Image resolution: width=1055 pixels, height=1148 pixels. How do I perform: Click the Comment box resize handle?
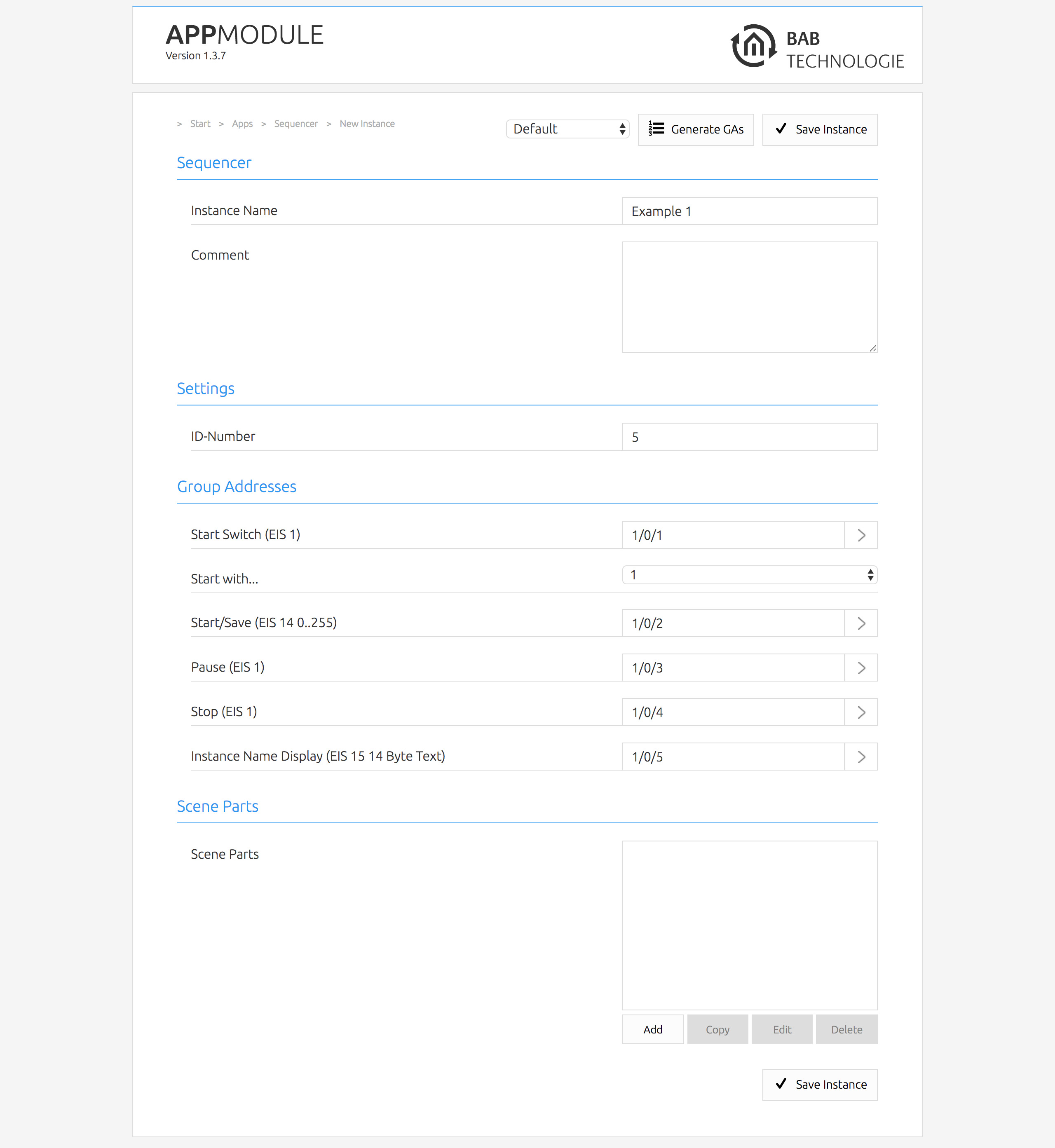(873, 348)
